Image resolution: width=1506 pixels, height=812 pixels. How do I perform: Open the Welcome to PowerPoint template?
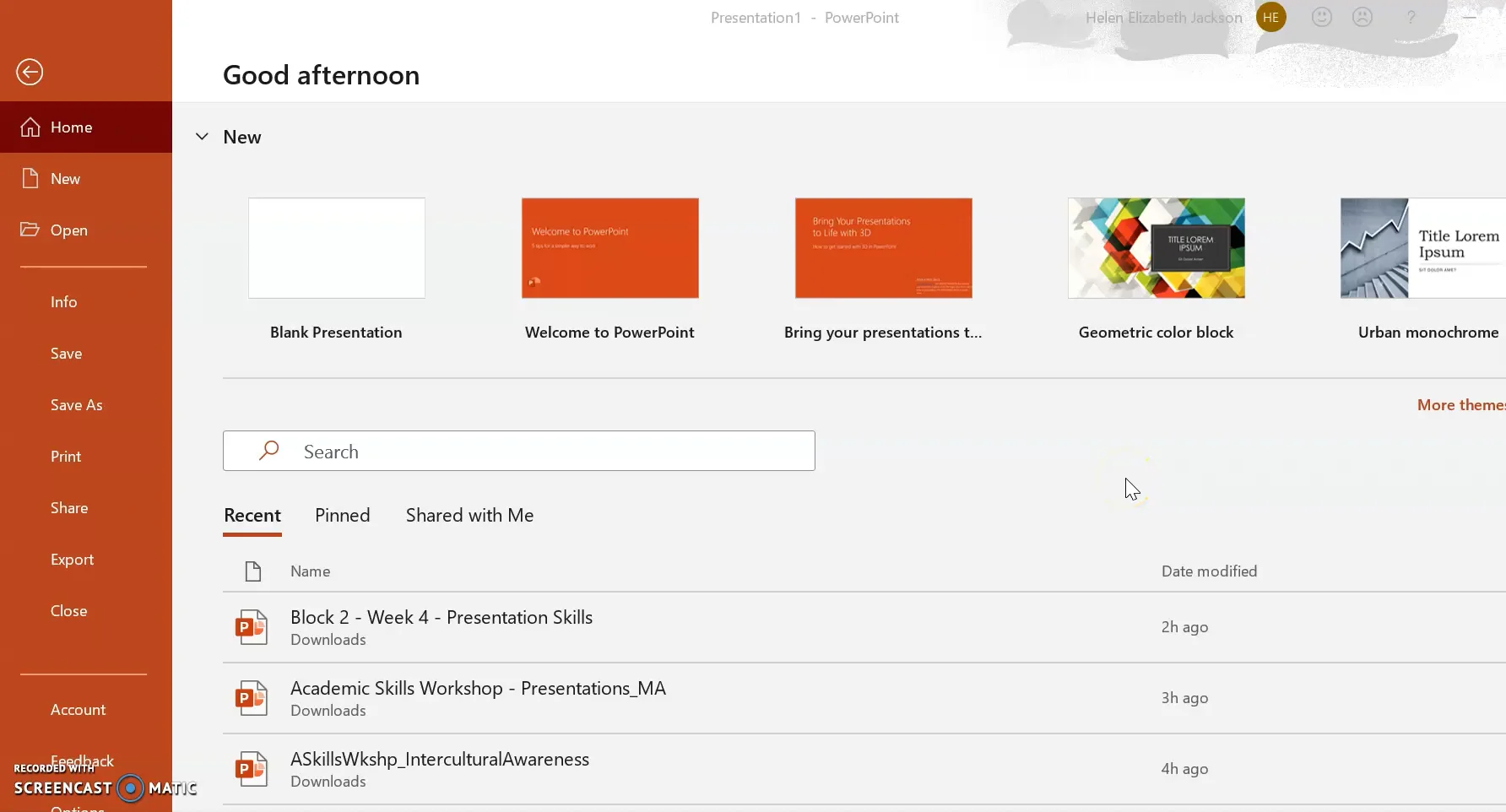(x=609, y=248)
